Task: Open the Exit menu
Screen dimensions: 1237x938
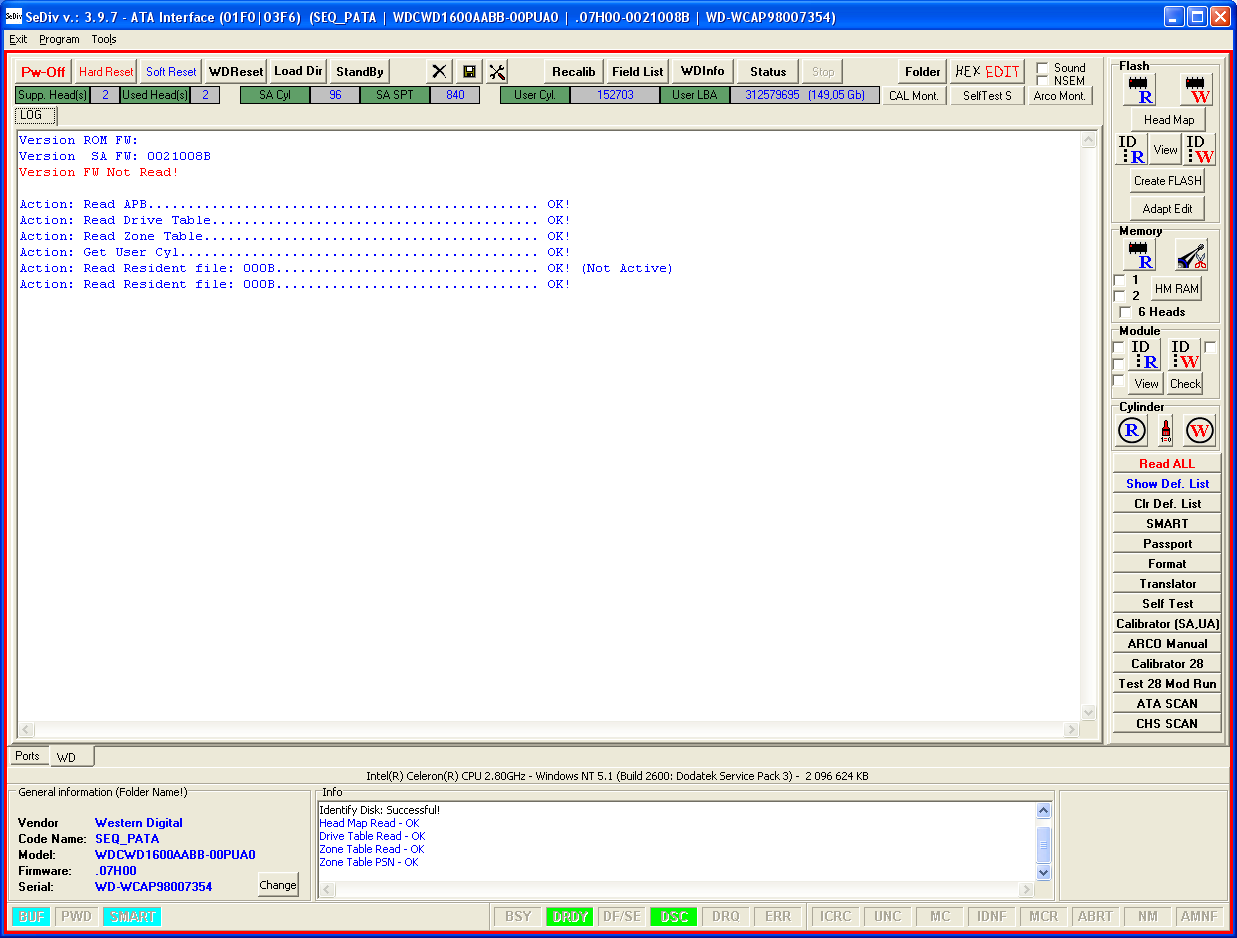Action: click(x=18, y=39)
